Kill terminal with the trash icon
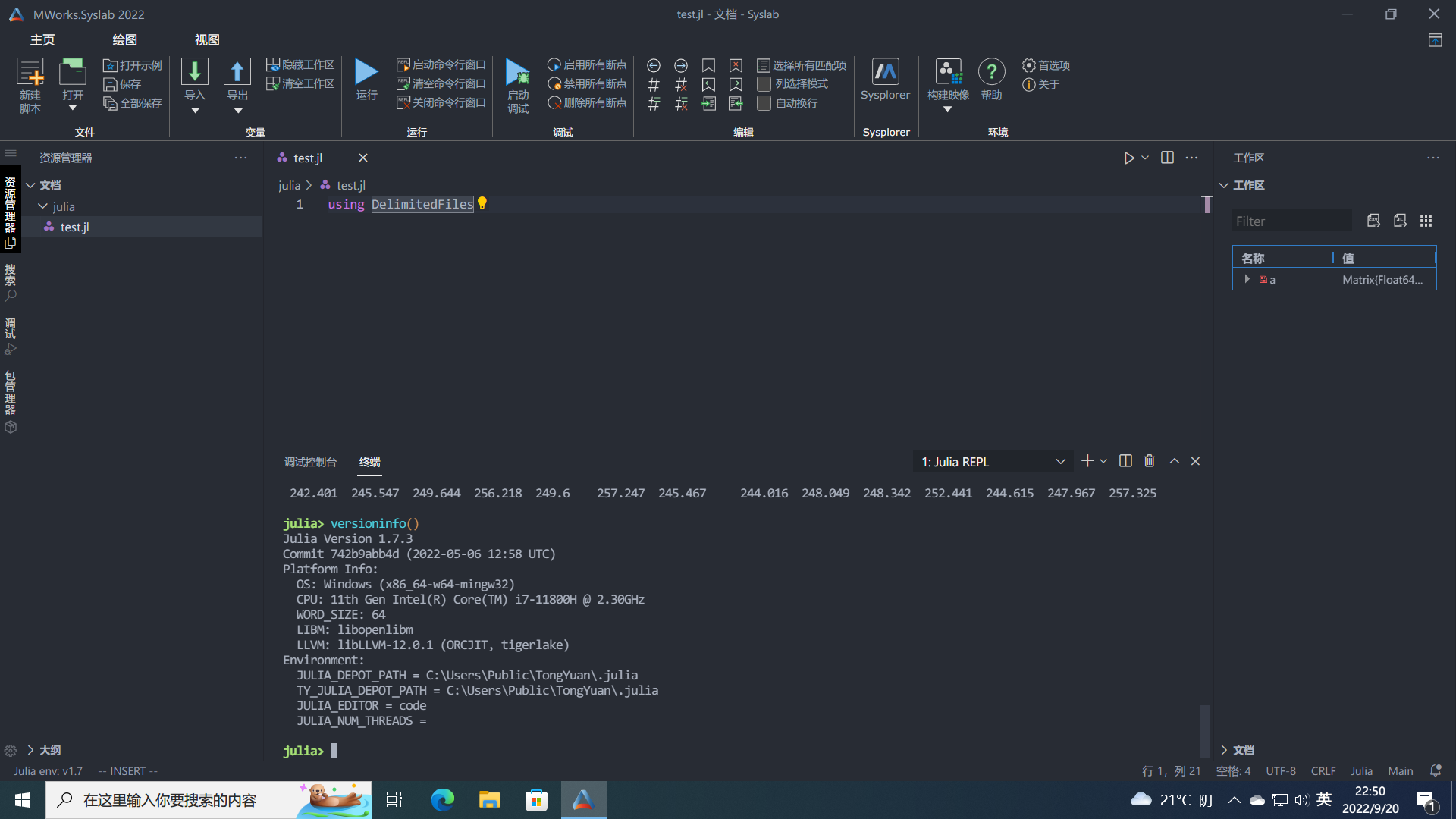Screen dimensions: 1456x819 click(1150, 461)
